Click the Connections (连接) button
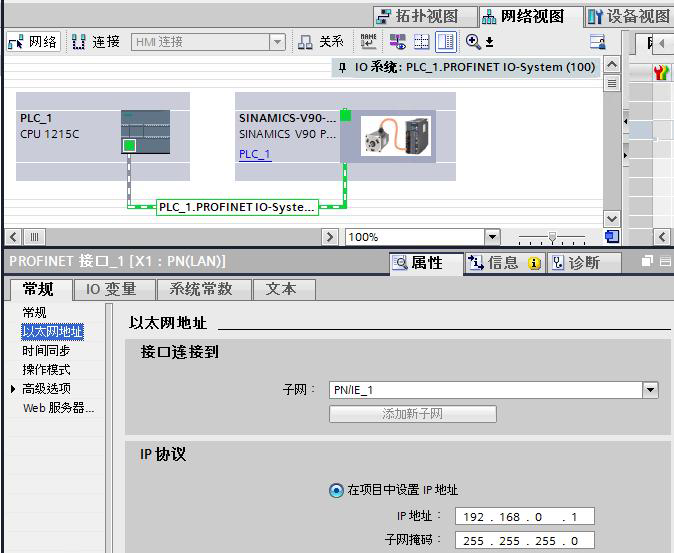 [95, 42]
